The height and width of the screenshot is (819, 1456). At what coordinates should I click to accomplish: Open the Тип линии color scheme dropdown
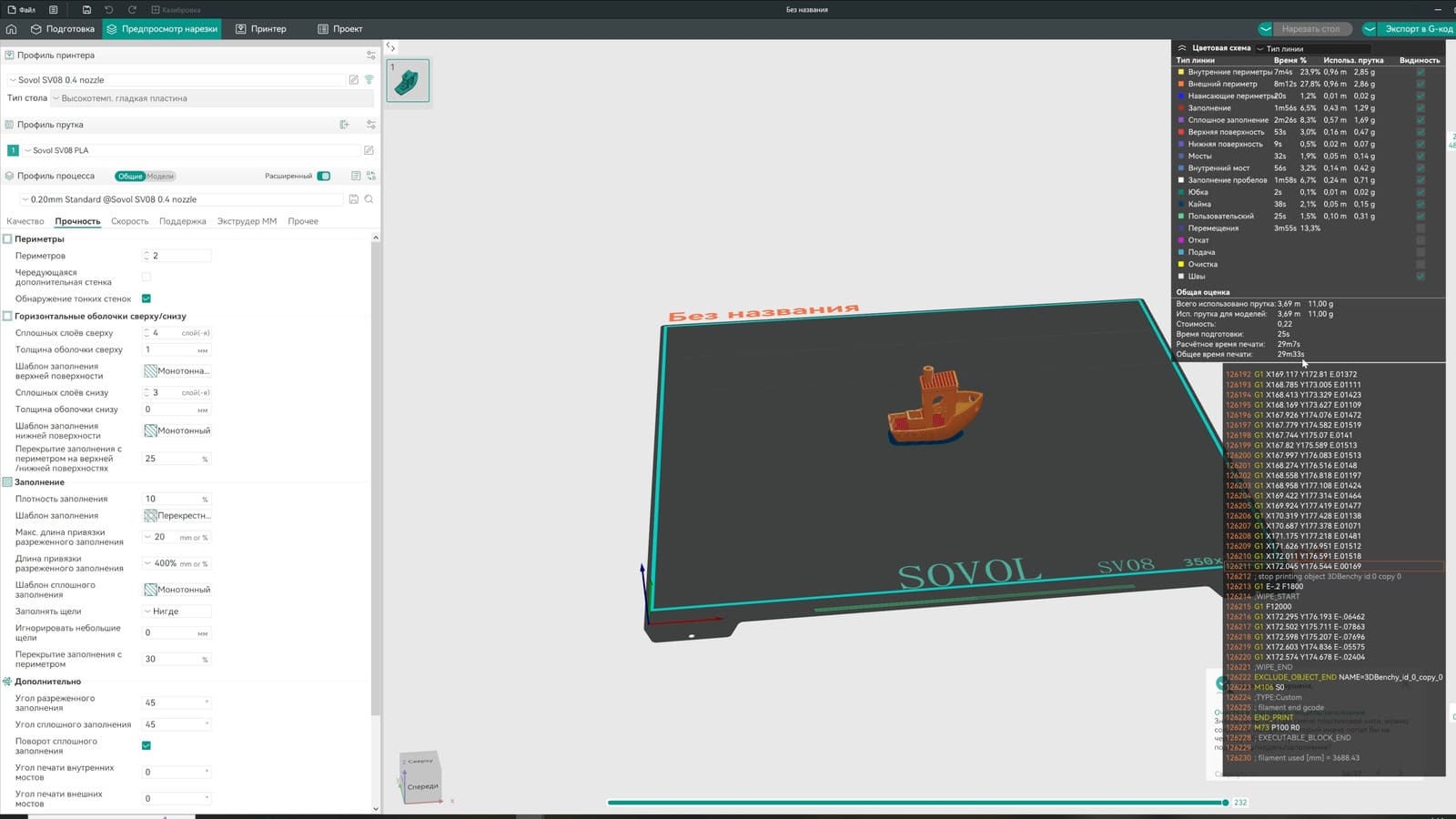point(1311,49)
